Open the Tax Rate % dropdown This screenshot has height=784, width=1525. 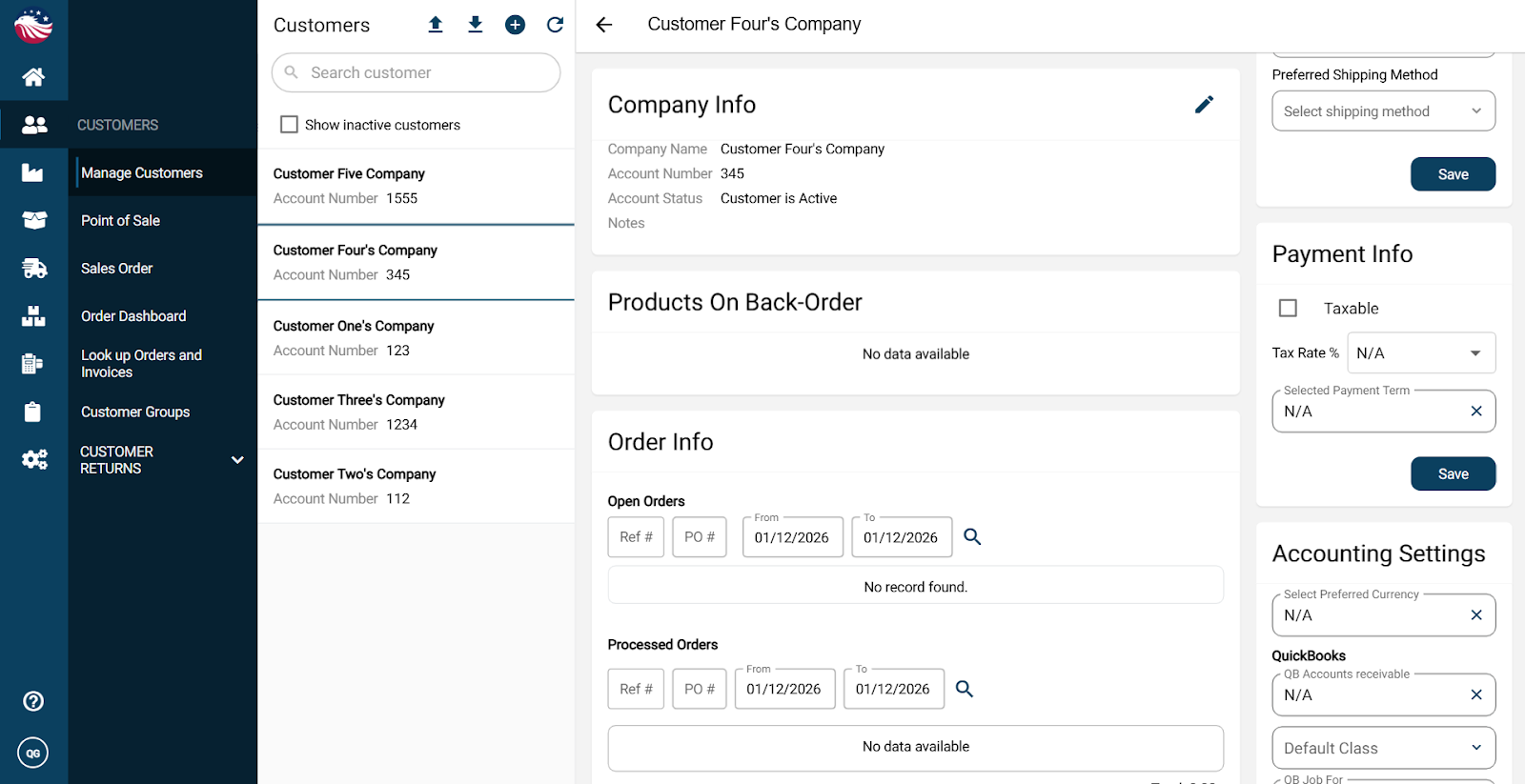1421,353
